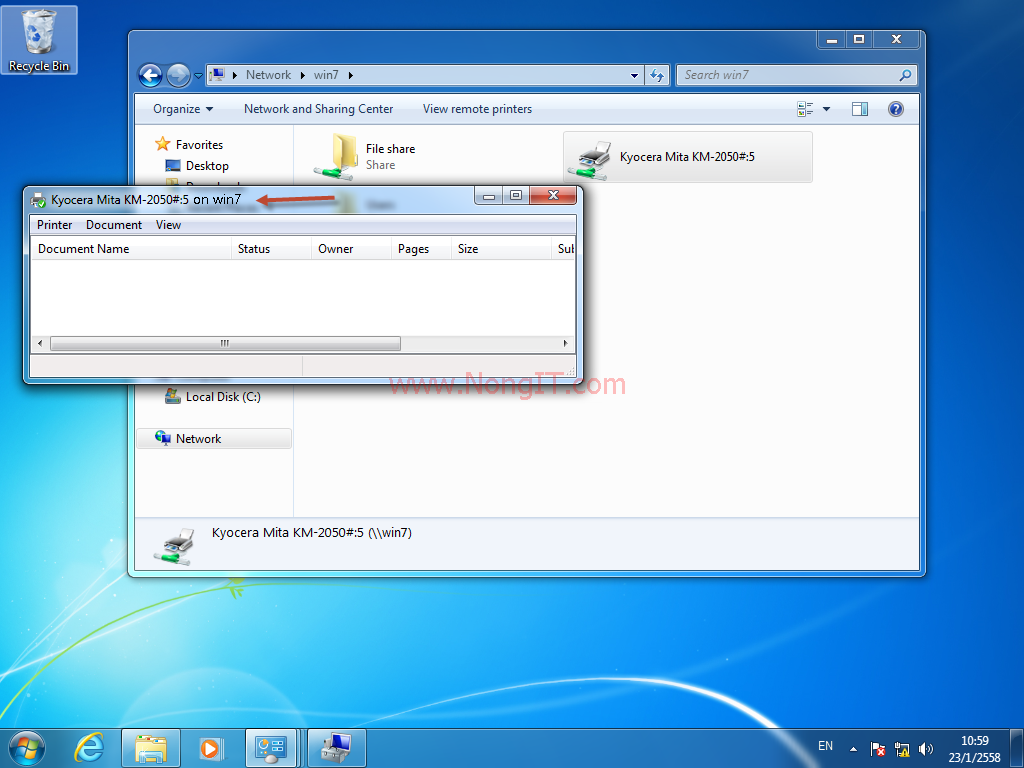Open Explorer help icon
Screen dimensions: 1024x768
(895, 109)
